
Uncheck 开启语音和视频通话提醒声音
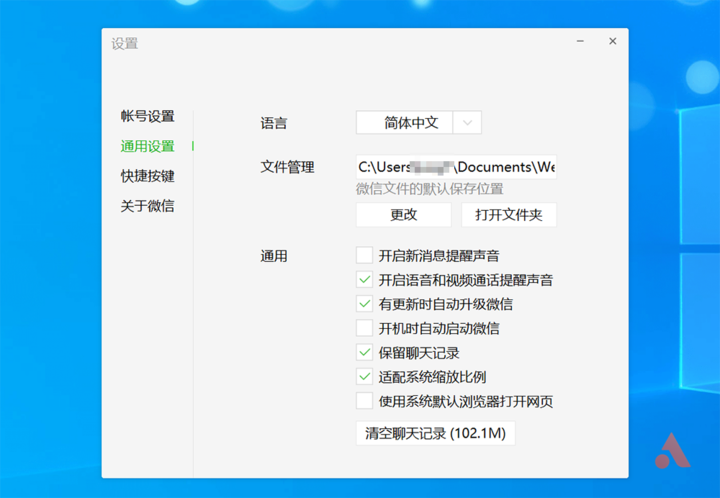click(364, 280)
